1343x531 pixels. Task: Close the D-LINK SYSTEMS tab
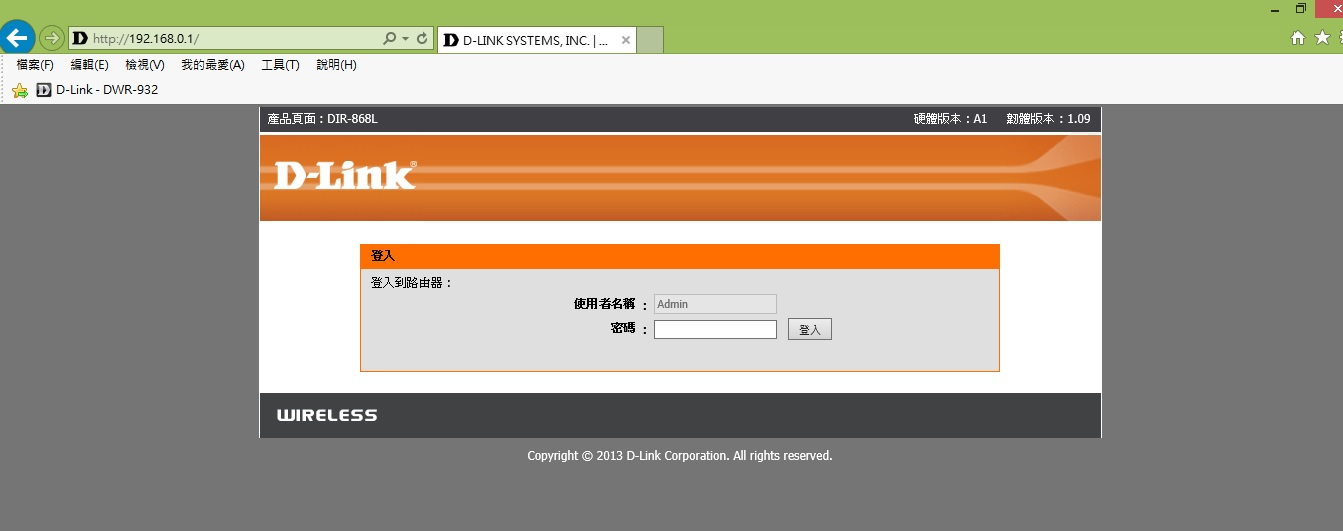[x=626, y=41]
